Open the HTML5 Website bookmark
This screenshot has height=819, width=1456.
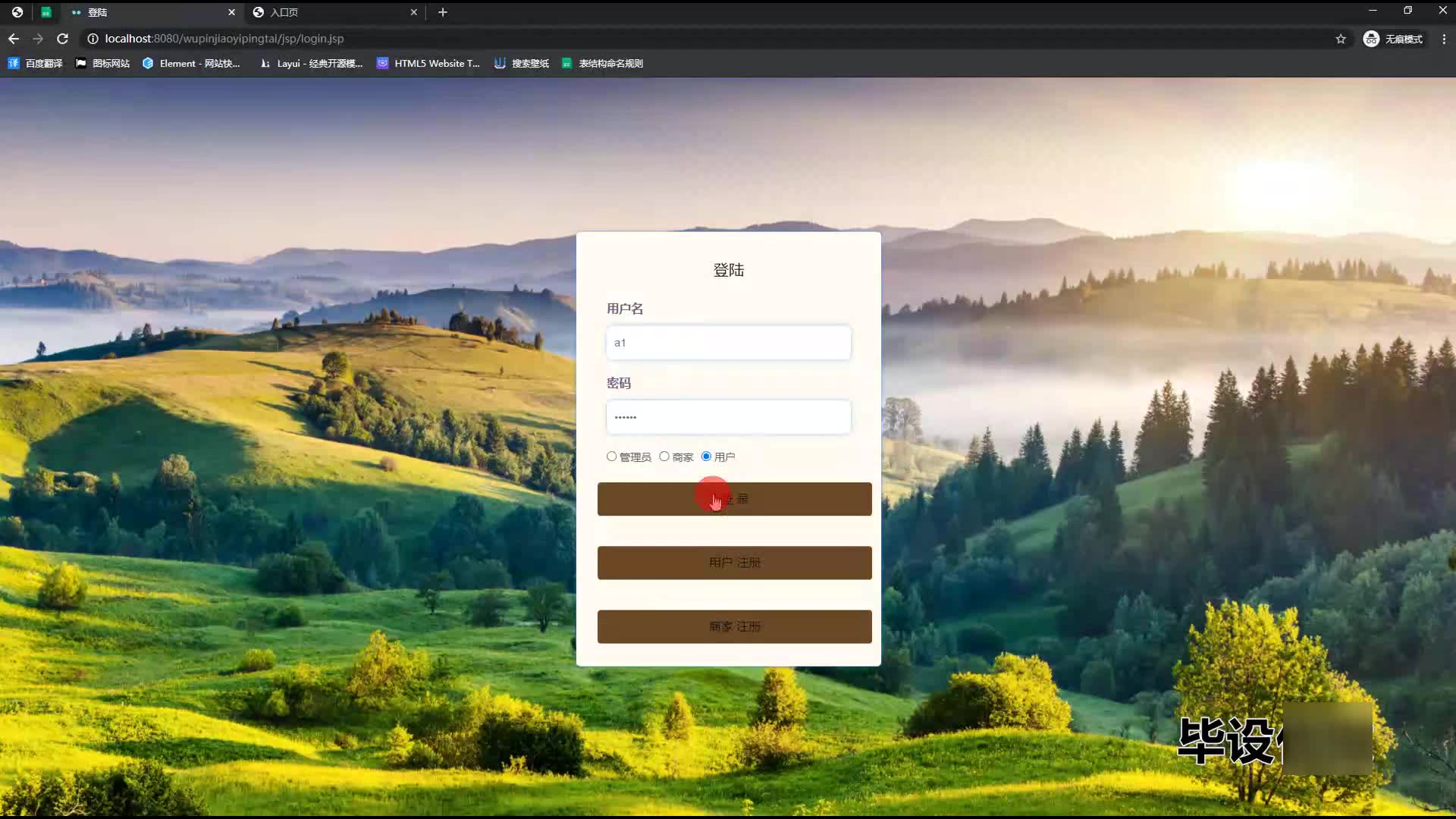click(x=428, y=64)
